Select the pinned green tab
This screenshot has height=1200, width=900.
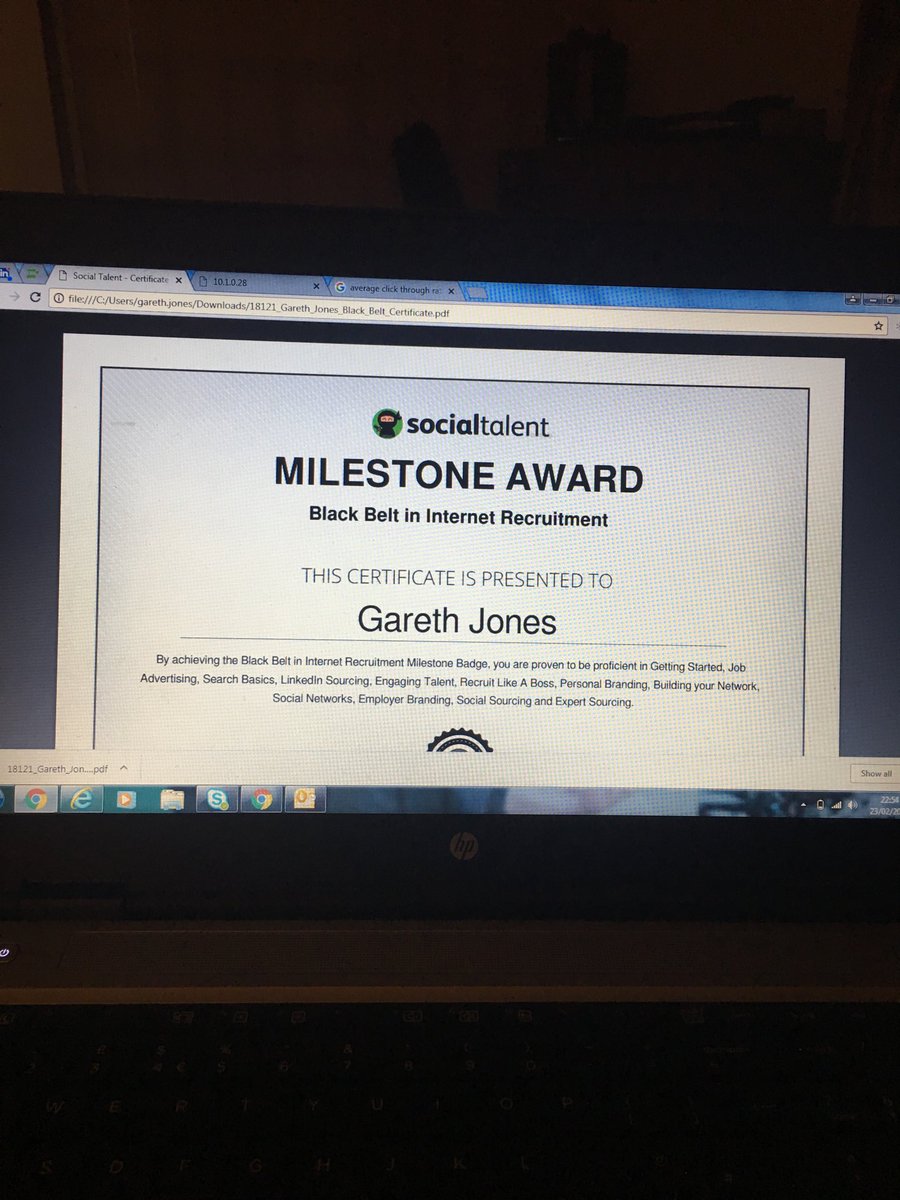[x=32, y=273]
